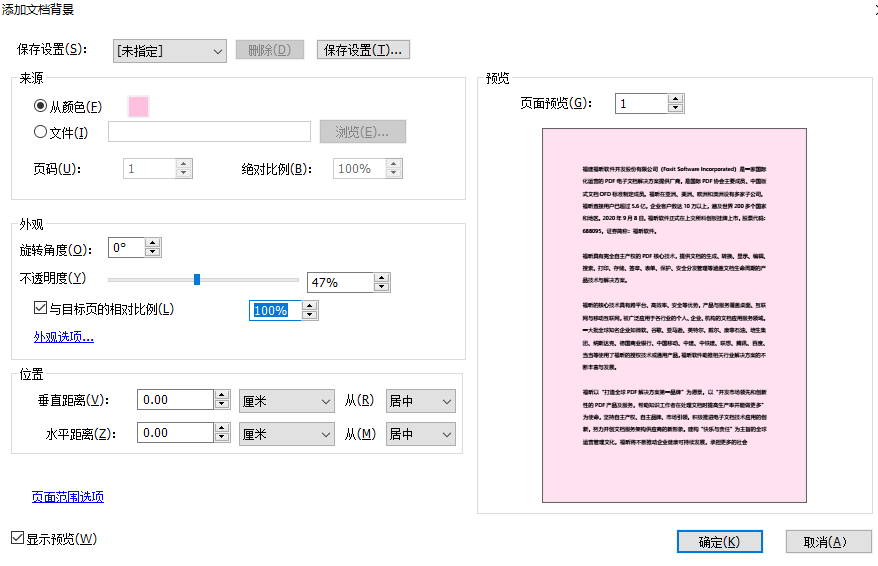Expand the vertical distance unit dropdown
878x566 pixels.
click(285, 401)
